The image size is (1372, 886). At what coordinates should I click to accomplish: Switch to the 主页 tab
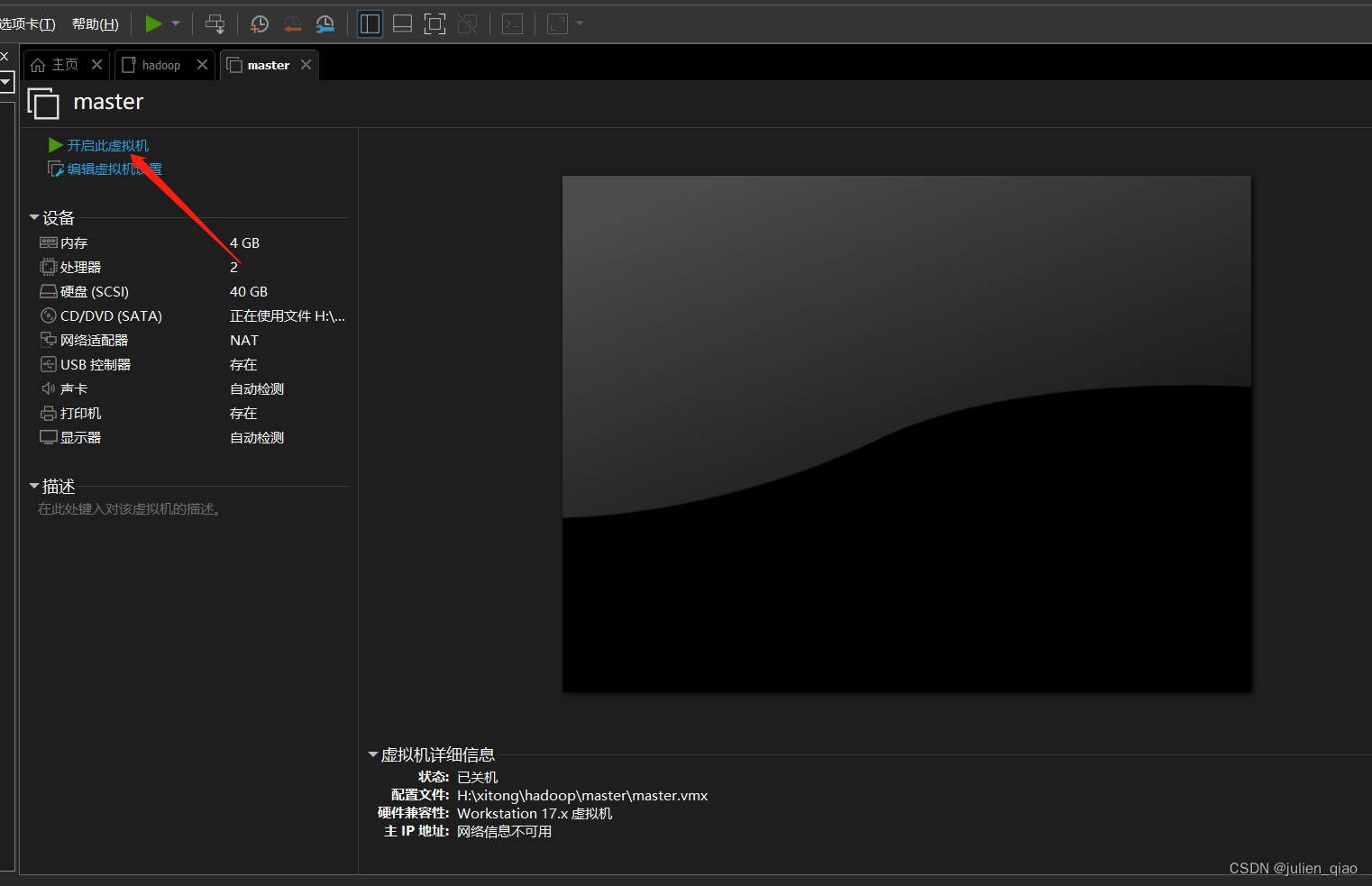pyautogui.click(x=65, y=65)
